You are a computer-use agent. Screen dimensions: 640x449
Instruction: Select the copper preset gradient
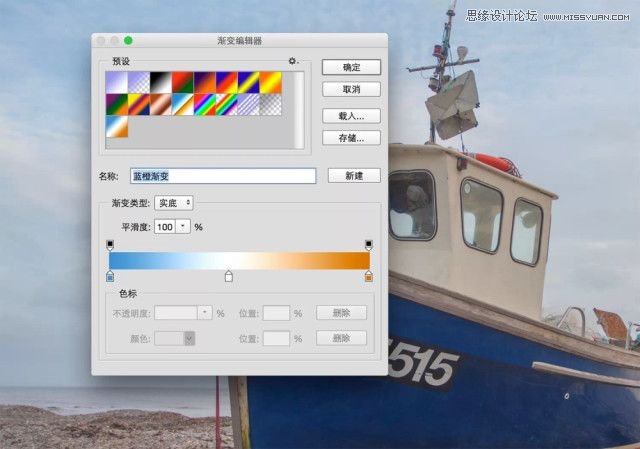(x=161, y=104)
